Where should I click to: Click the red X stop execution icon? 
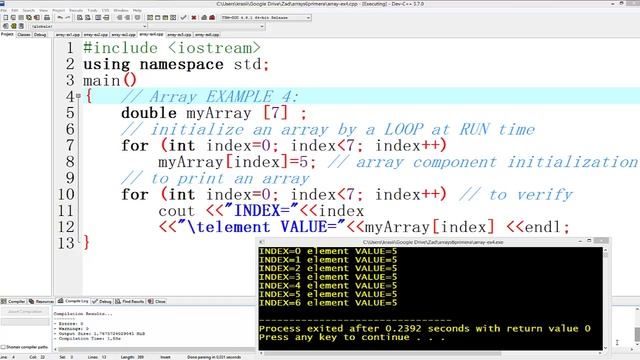coord(194,18)
